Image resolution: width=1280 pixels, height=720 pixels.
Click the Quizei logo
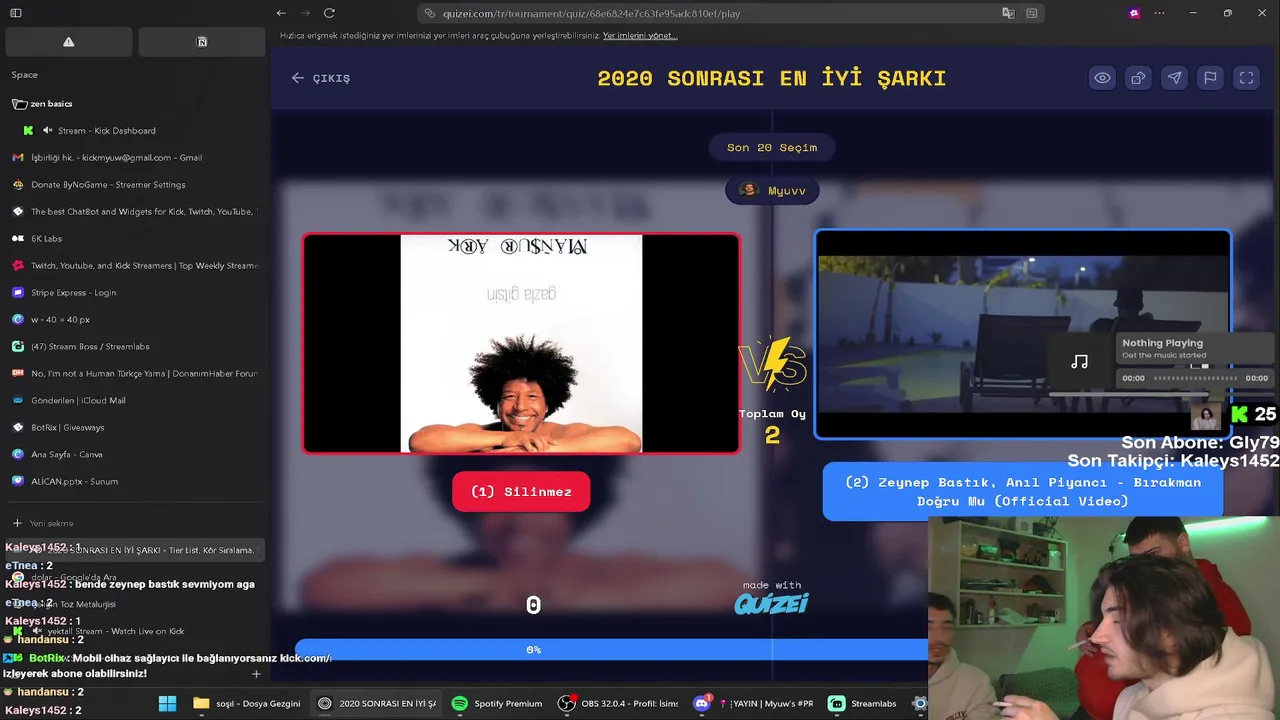click(771, 604)
